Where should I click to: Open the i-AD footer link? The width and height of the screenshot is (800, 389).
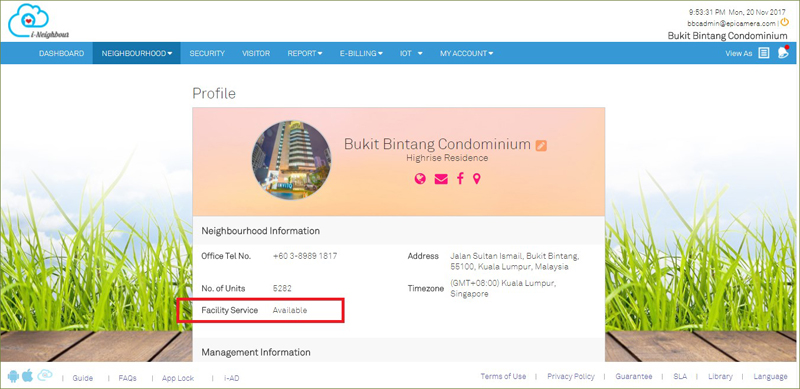[x=231, y=378]
